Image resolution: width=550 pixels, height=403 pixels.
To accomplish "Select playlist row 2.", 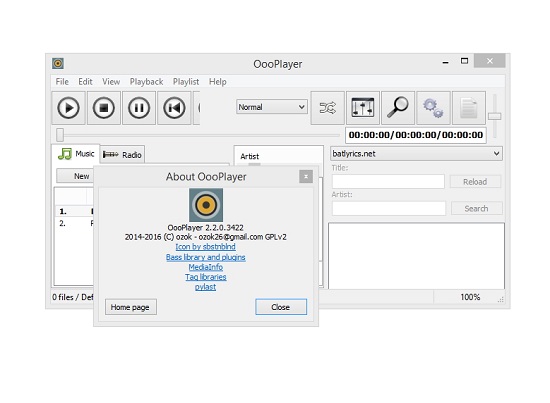I will tap(75, 223).
